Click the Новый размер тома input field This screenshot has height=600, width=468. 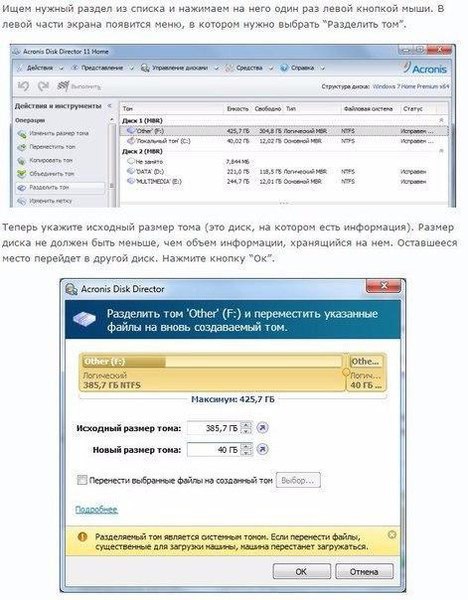[x=214, y=450]
